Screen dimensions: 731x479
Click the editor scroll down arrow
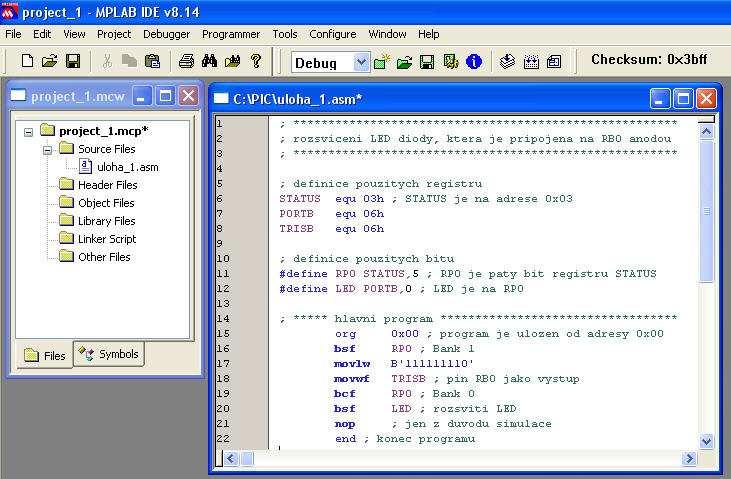[x=706, y=441]
